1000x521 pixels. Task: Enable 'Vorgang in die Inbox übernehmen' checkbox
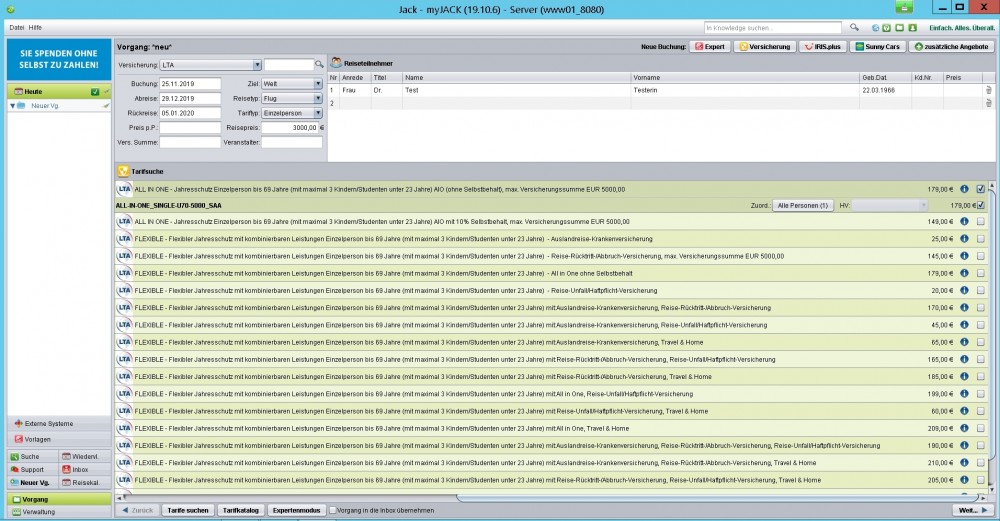334,510
